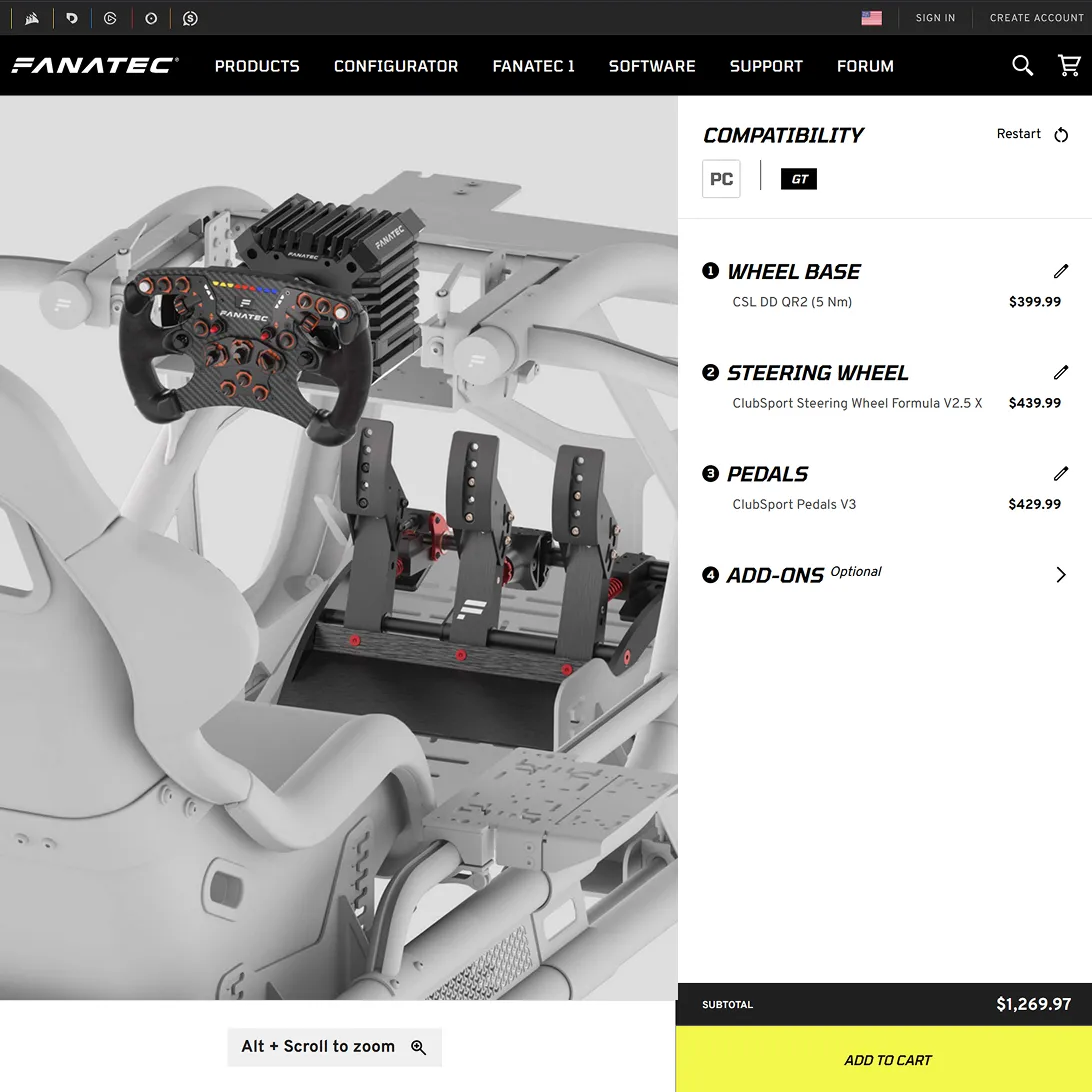Open the shopping cart icon
This screenshot has width=1092, height=1092.
click(1069, 65)
